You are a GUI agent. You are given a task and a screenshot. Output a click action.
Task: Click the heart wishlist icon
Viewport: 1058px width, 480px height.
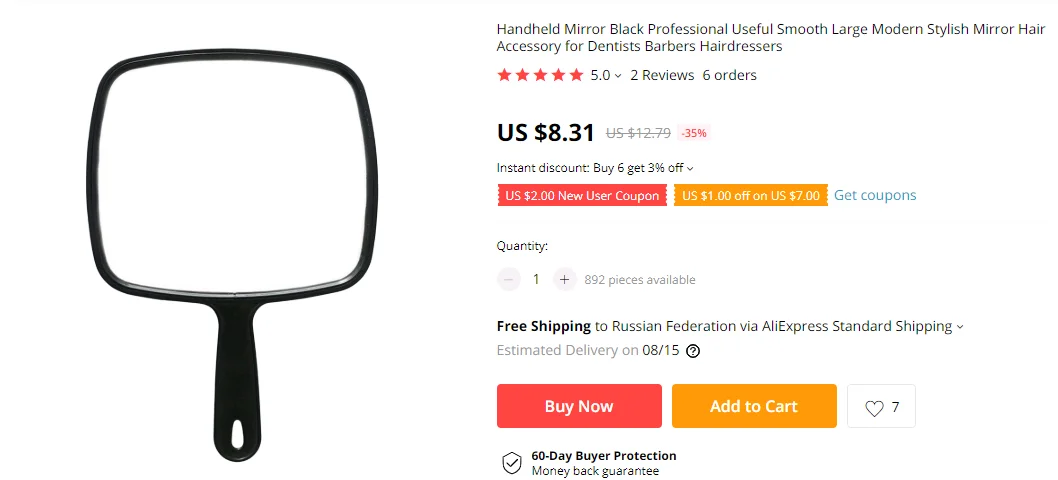coord(874,408)
